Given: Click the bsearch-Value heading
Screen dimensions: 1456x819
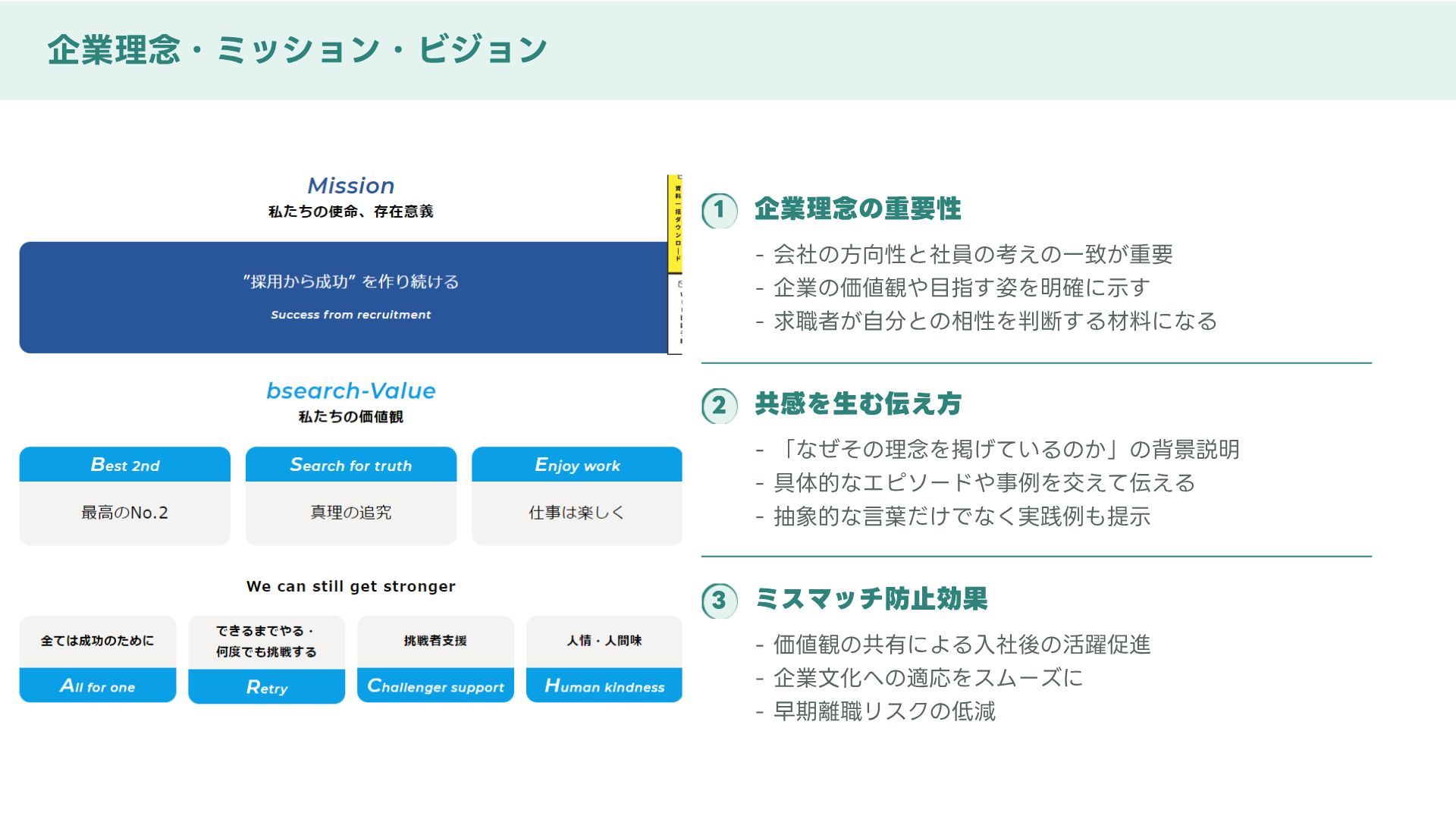Looking at the screenshot, I should click(x=350, y=391).
